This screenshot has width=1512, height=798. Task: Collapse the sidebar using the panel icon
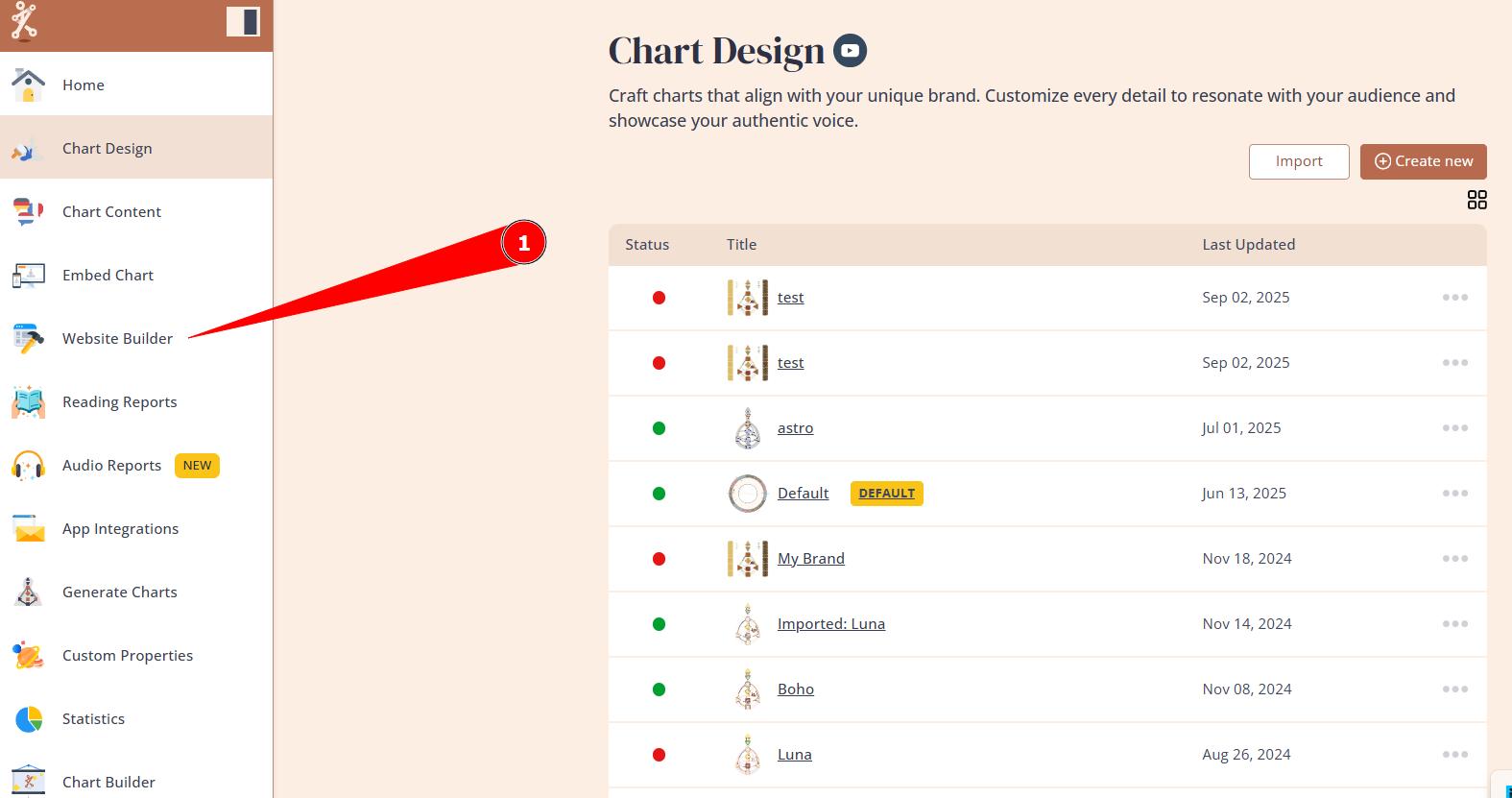[243, 22]
